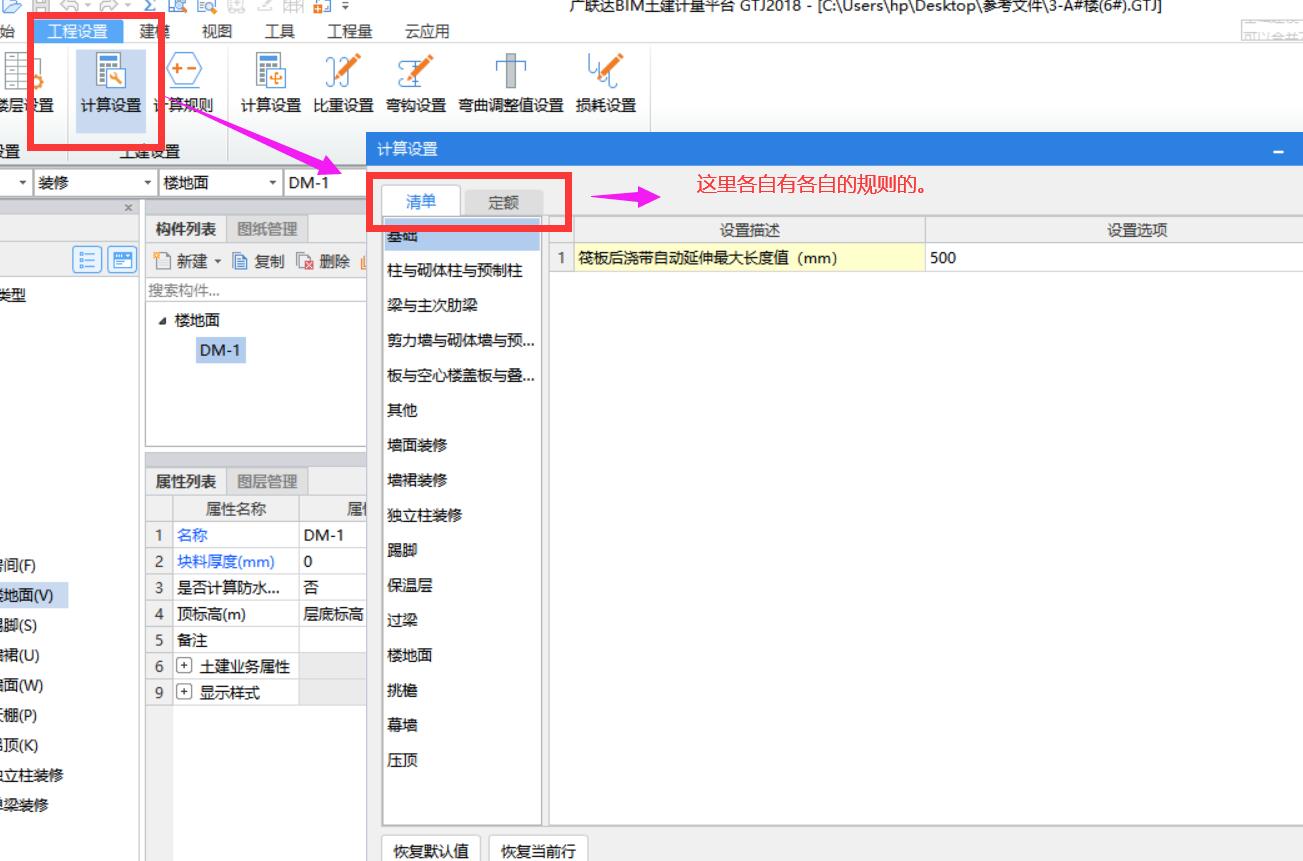Viewport: 1303px width, 861px height.
Task: Select 墙面装修 in settings list
Action: 461,445
